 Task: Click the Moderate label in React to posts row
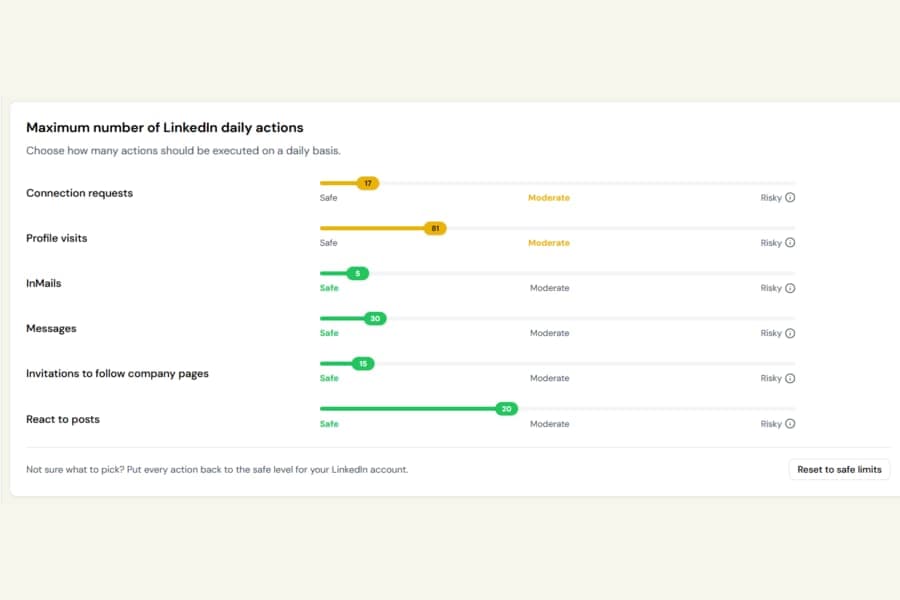(549, 424)
